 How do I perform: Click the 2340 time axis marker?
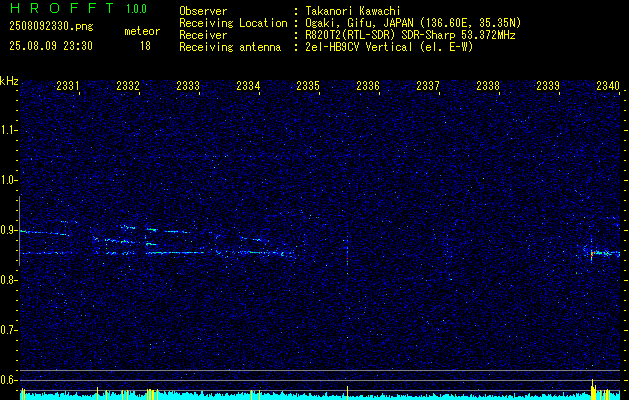(x=608, y=85)
